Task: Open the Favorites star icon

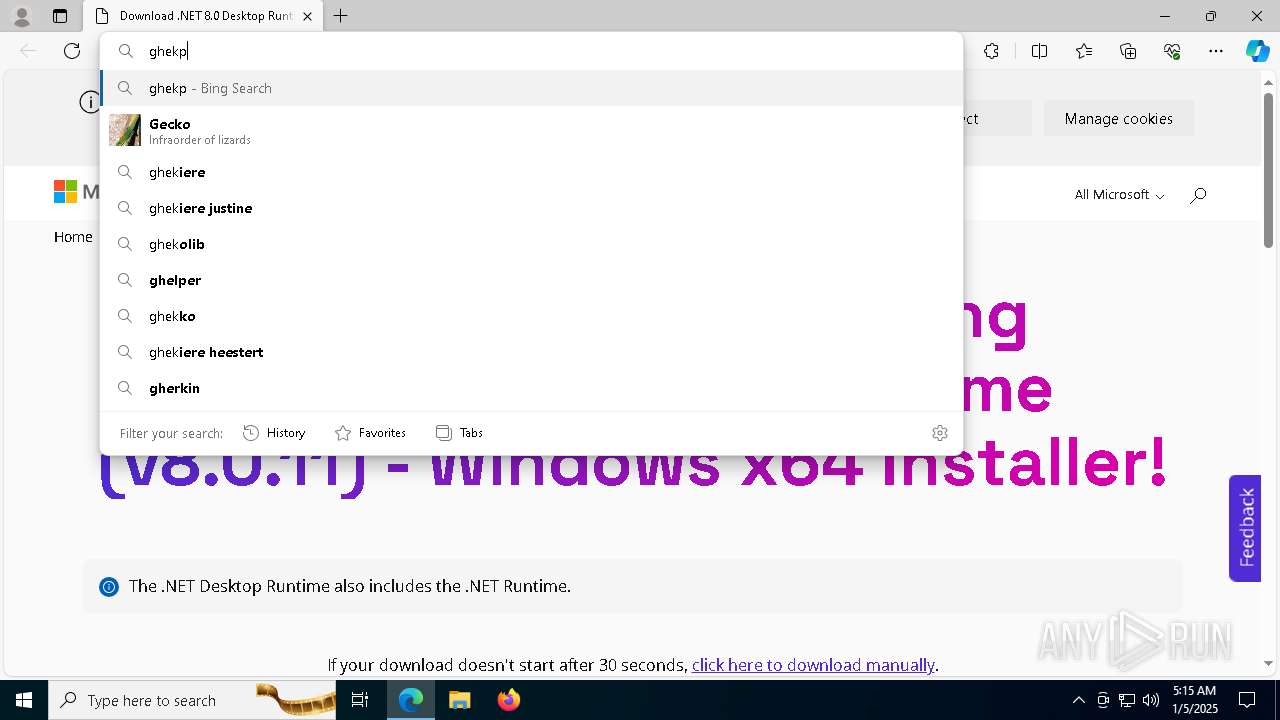Action: [1084, 51]
